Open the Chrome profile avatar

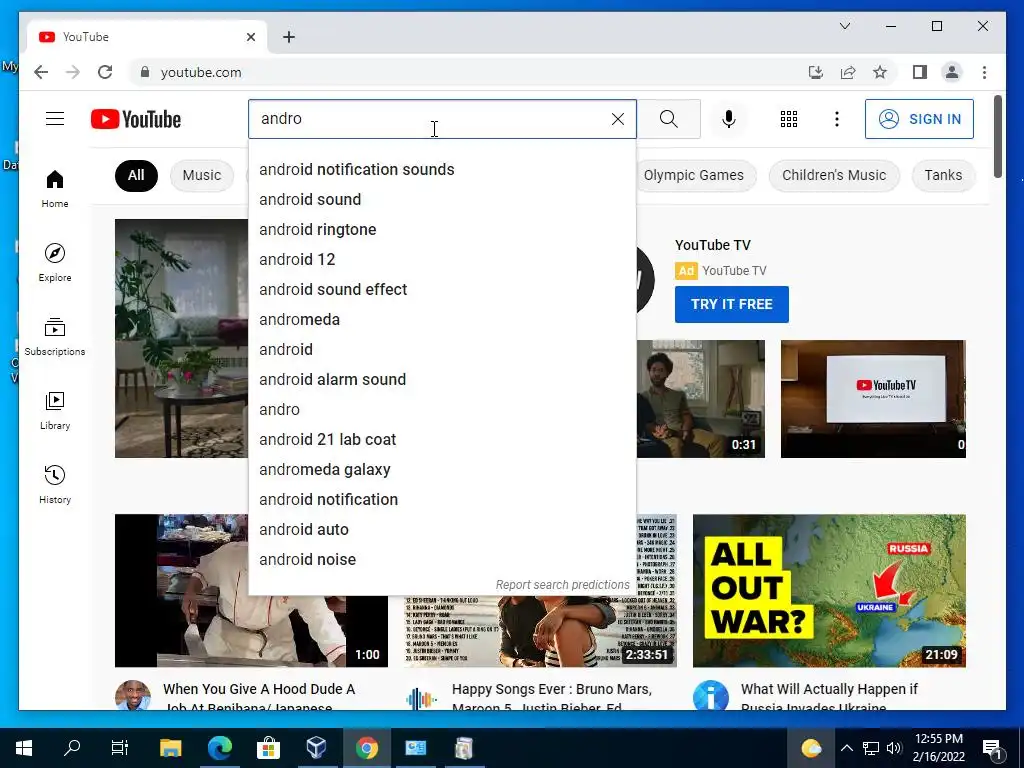point(952,72)
